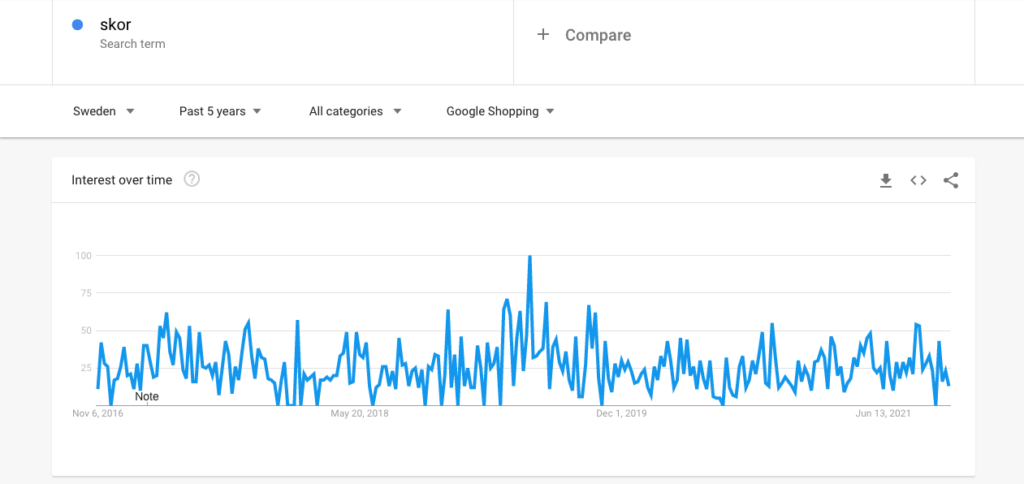Click the Note marker on the chart
The height and width of the screenshot is (484, 1024).
click(x=147, y=396)
